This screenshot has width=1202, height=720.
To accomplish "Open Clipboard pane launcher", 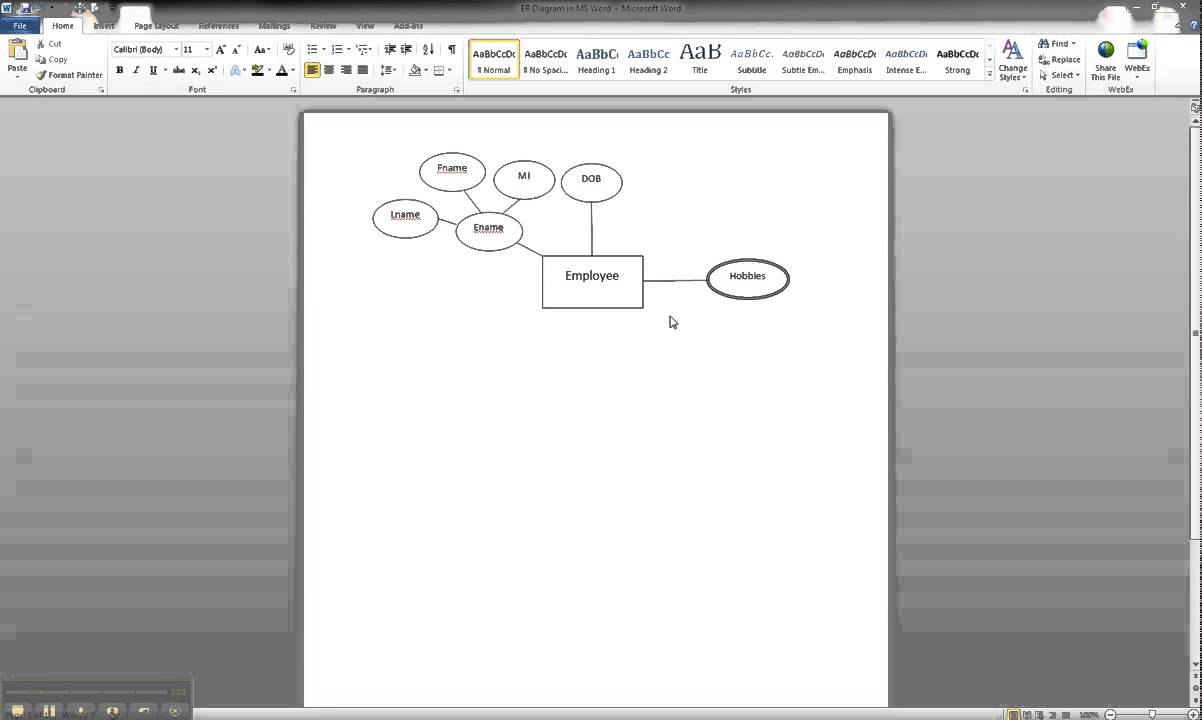I will pos(101,90).
